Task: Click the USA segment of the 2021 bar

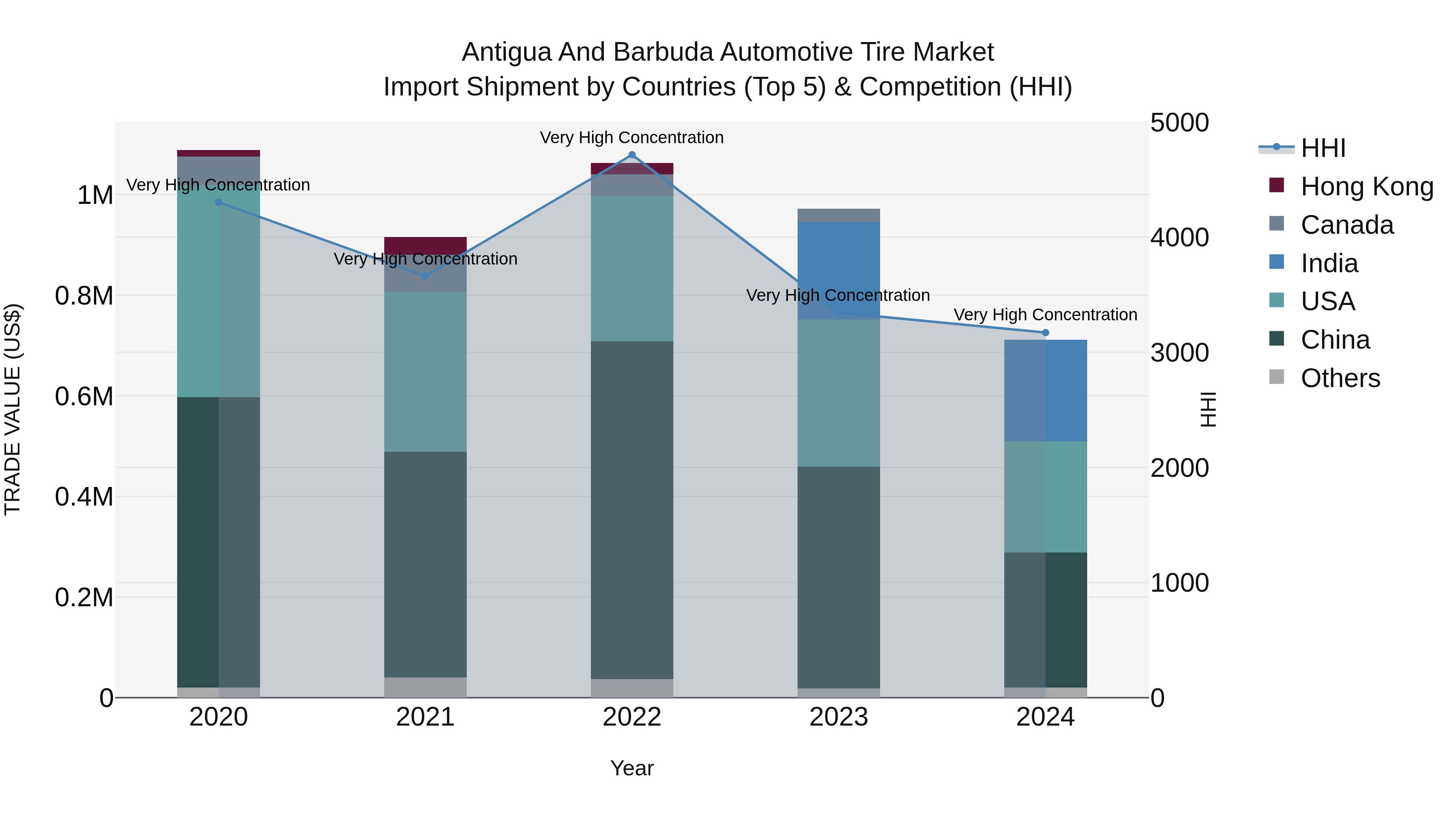Action: click(425, 372)
